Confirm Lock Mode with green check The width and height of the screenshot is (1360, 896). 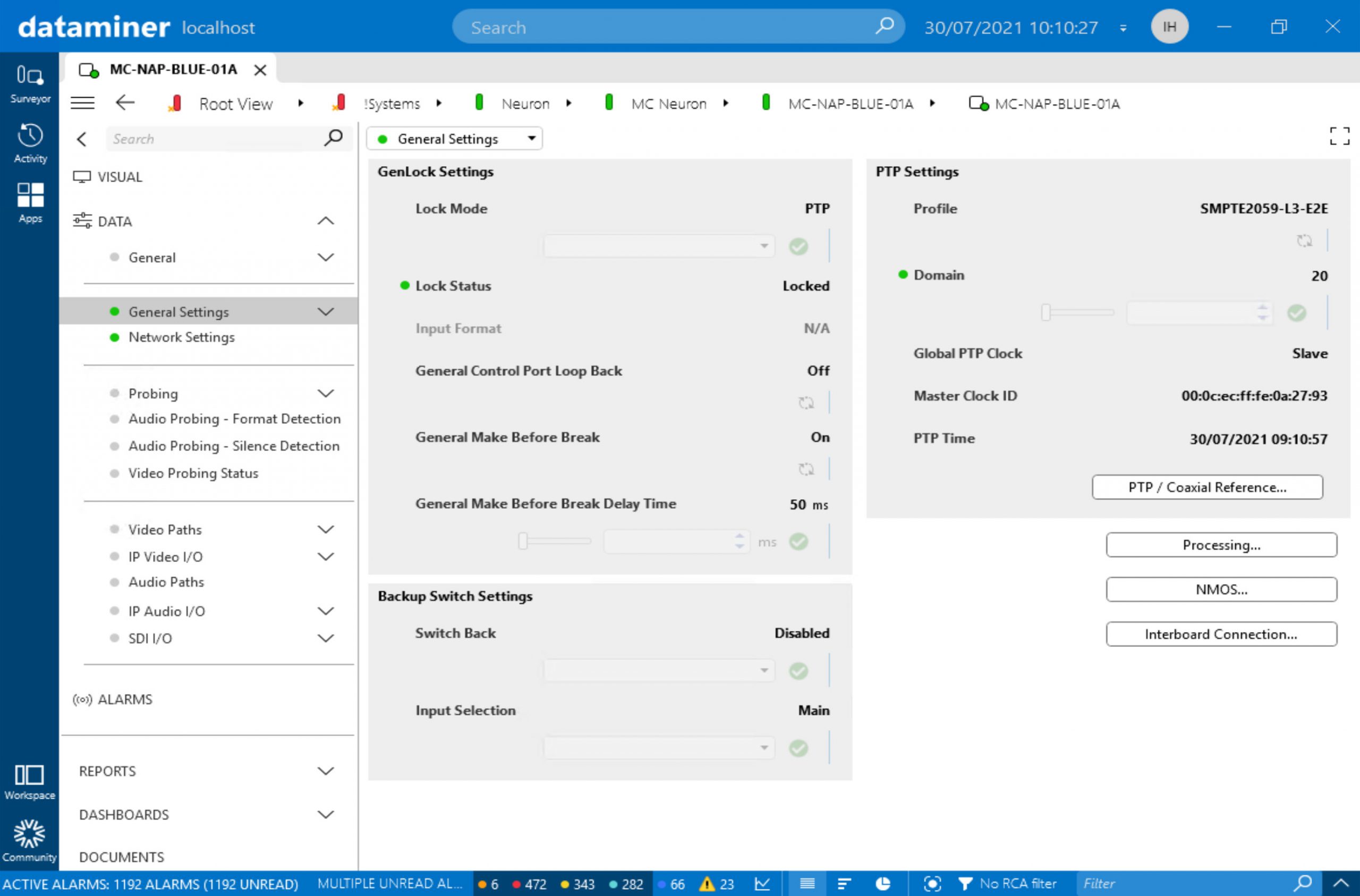pyautogui.click(x=798, y=246)
